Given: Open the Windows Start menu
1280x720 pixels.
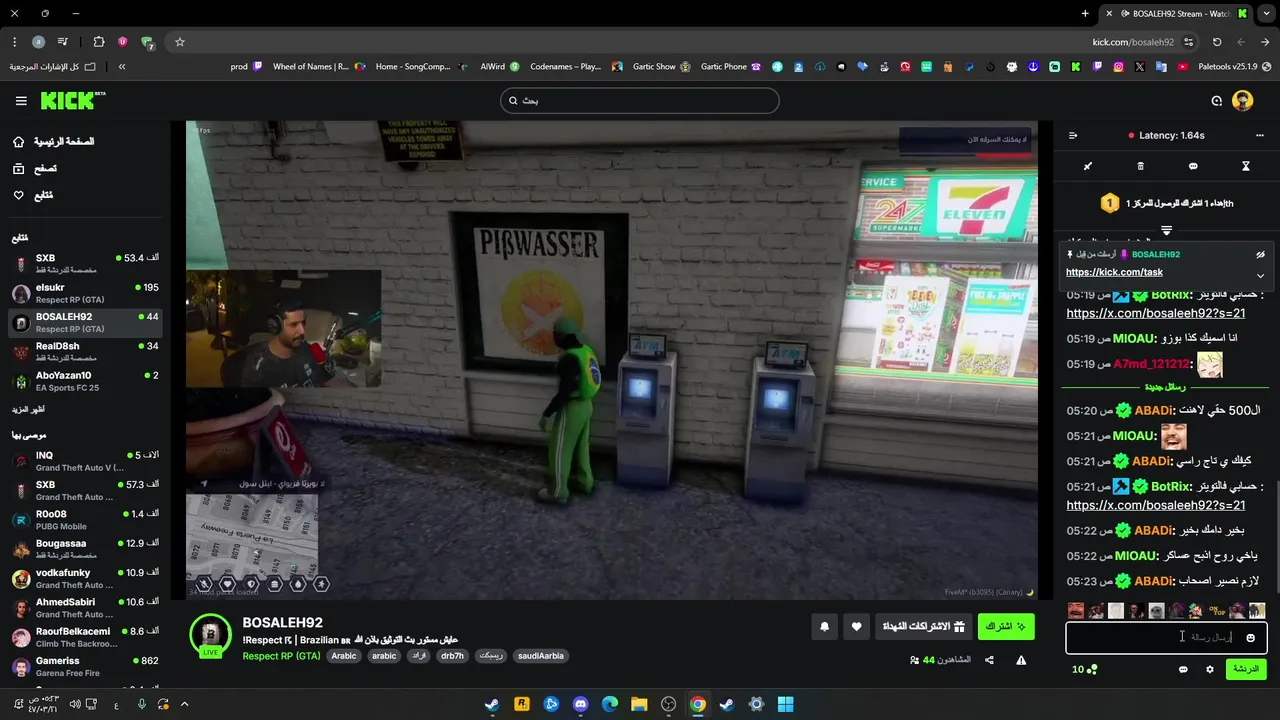Looking at the screenshot, I should 786,704.
